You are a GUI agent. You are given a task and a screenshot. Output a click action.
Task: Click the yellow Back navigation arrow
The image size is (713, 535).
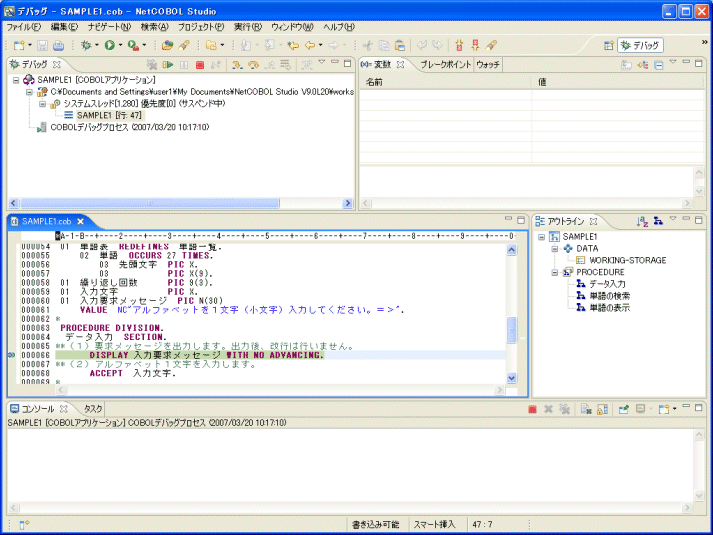[310, 45]
